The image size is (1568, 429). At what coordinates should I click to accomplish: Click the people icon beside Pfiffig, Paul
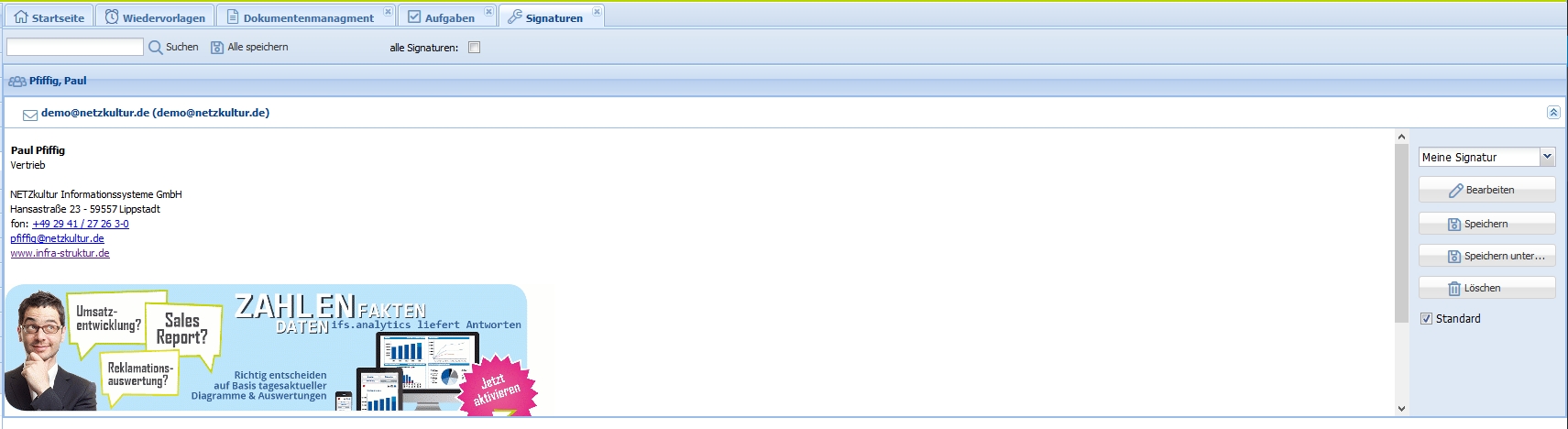[16, 82]
